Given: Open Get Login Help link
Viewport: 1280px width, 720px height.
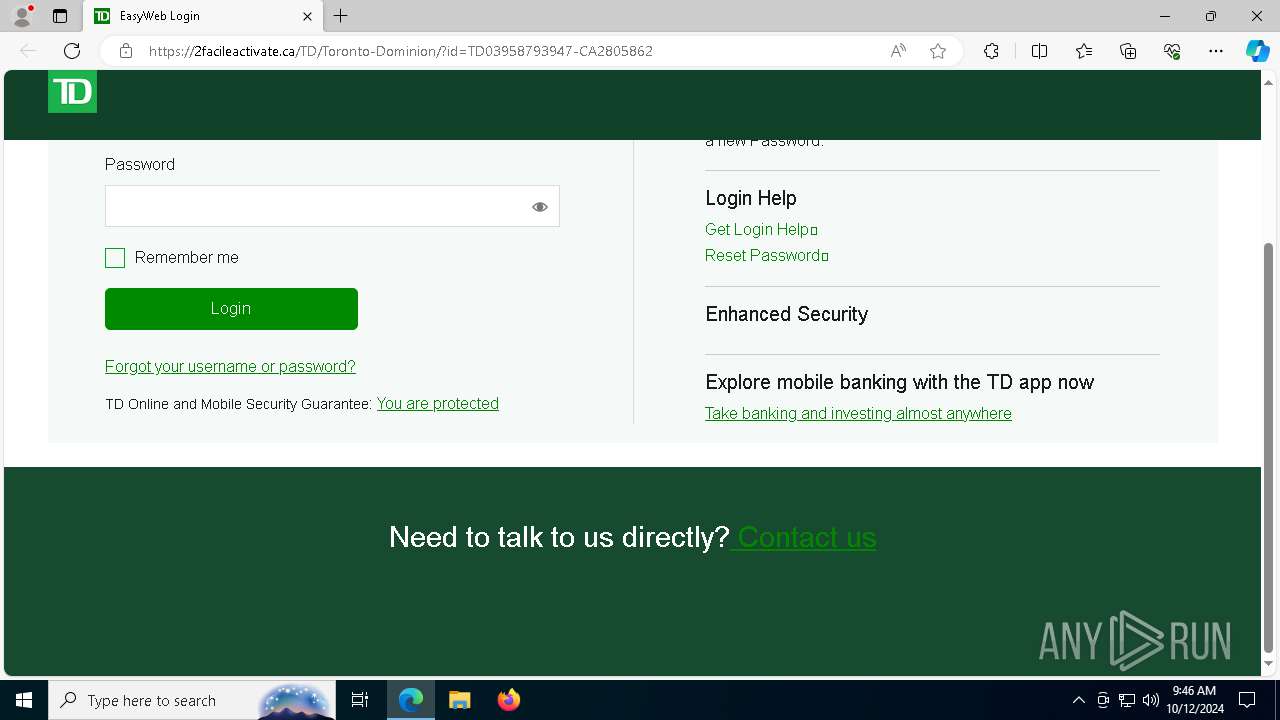Looking at the screenshot, I should pos(761,230).
